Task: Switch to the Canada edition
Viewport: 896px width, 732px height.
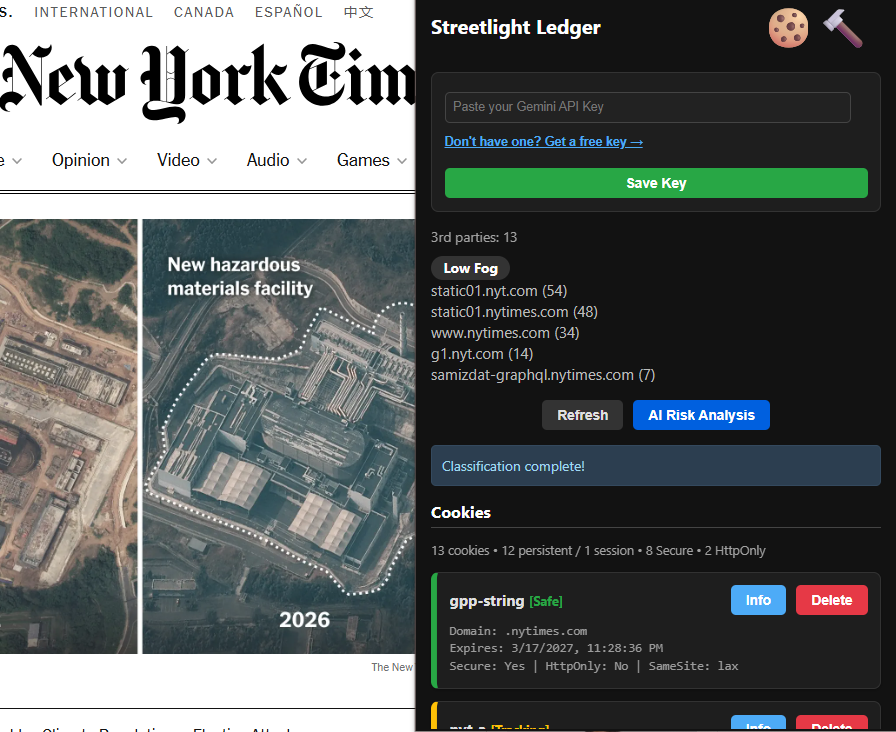Action: [x=204, y=12]
